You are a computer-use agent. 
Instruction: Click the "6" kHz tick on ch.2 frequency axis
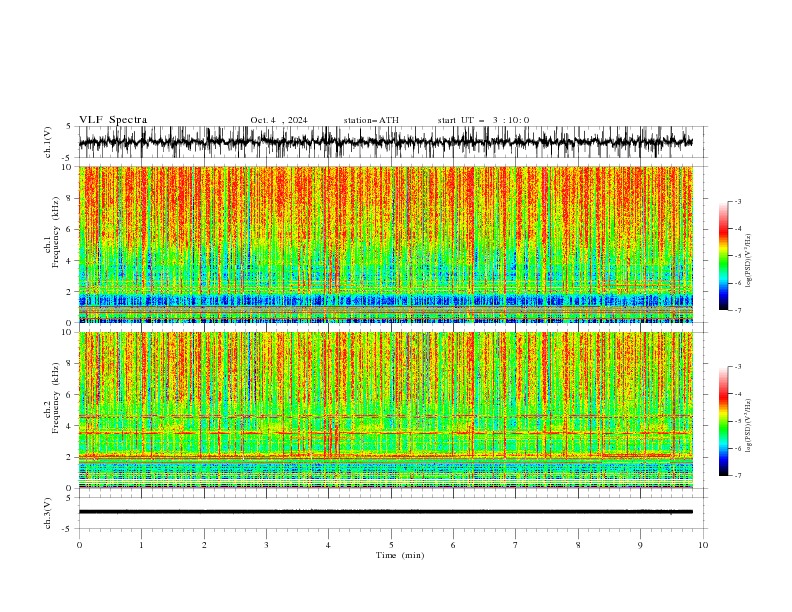[x=69, y=395]
